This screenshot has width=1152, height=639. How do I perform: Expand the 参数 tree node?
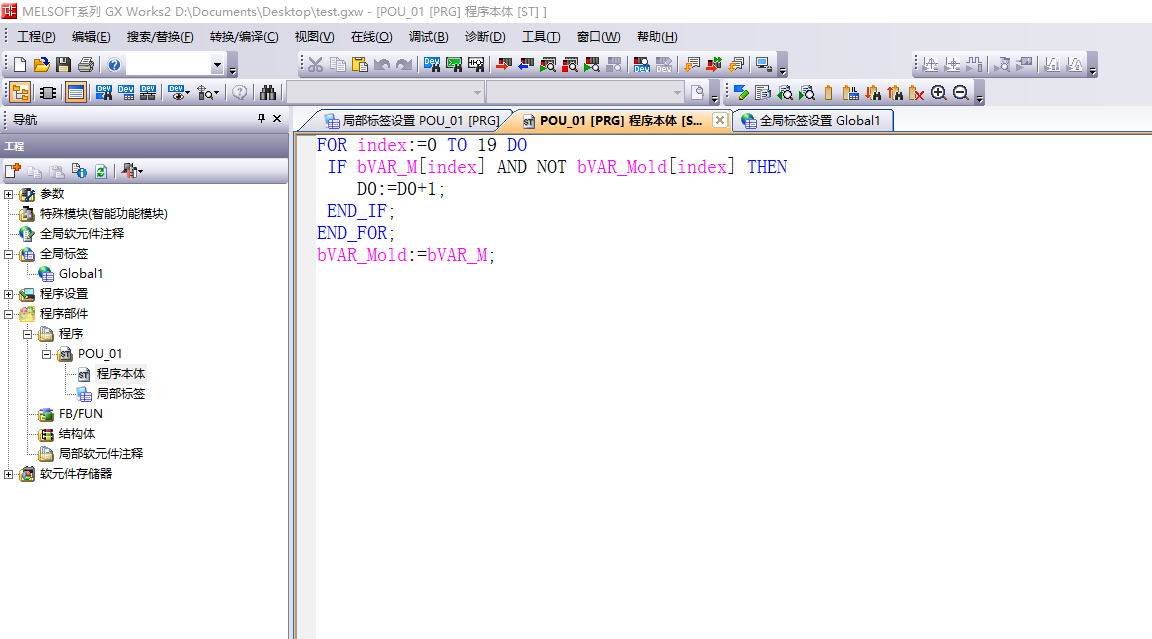point(9,194)
